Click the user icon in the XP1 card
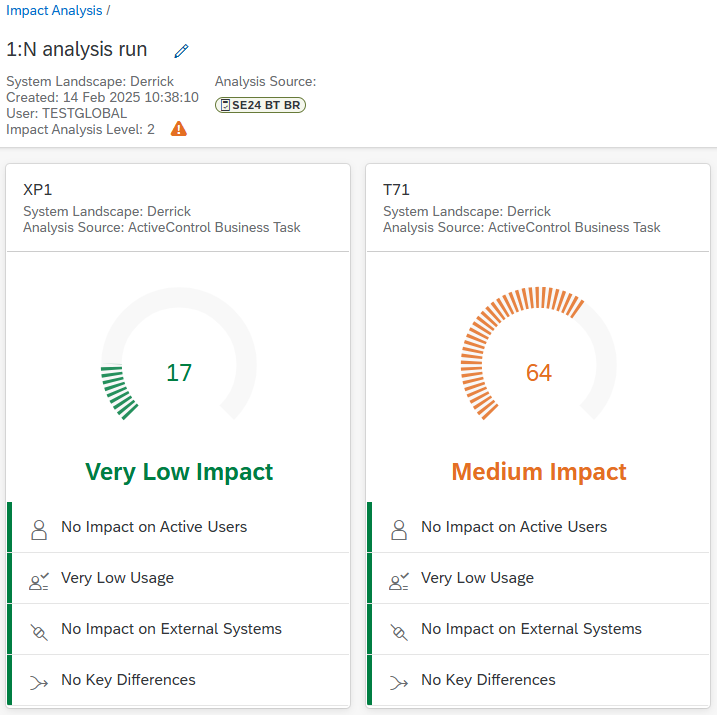Screen dimensions: 717x715 click(x=39, y=530)
